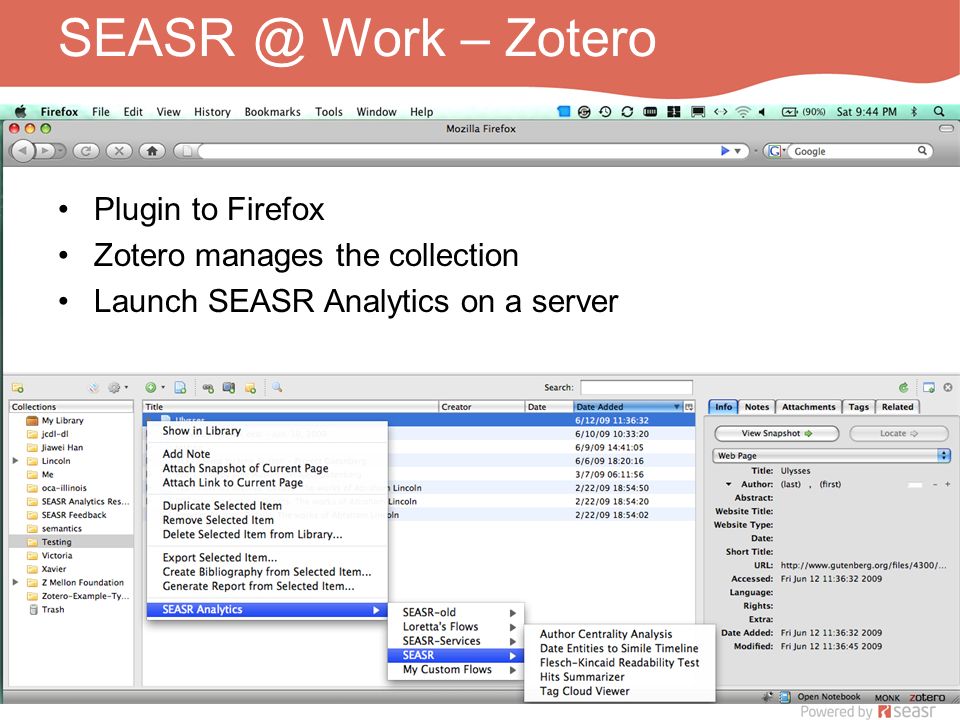Open the History menu
The width and height of the screenshot is (960, 720).
click(212, 112)
